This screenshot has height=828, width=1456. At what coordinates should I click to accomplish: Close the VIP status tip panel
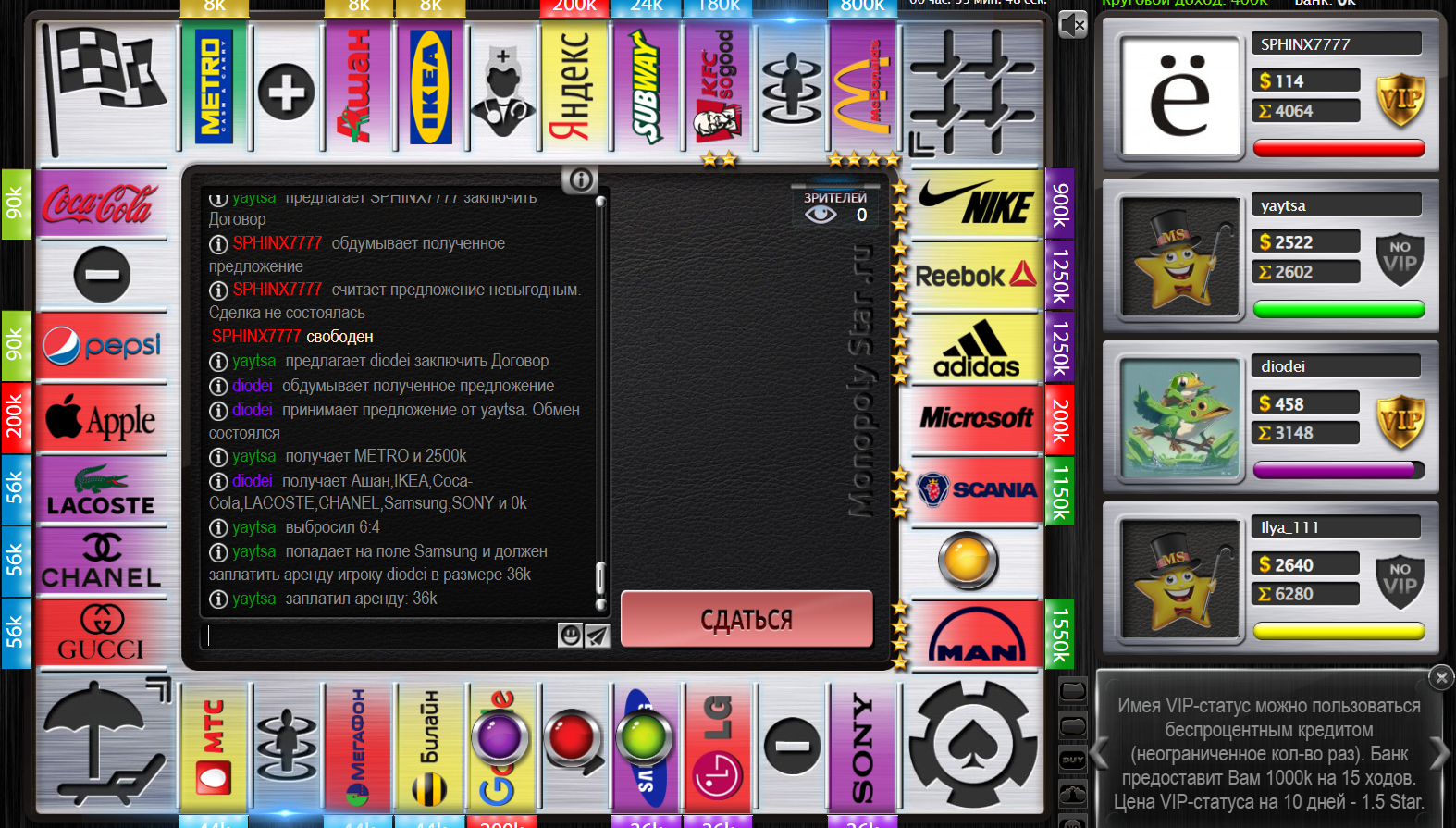pos(1441,677)
